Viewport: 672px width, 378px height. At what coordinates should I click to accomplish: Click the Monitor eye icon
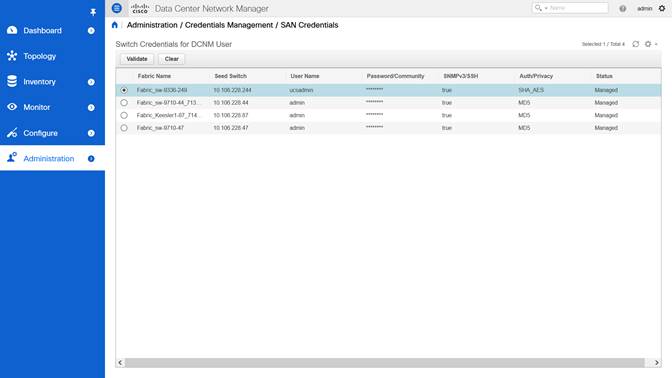tap(12, 107)
